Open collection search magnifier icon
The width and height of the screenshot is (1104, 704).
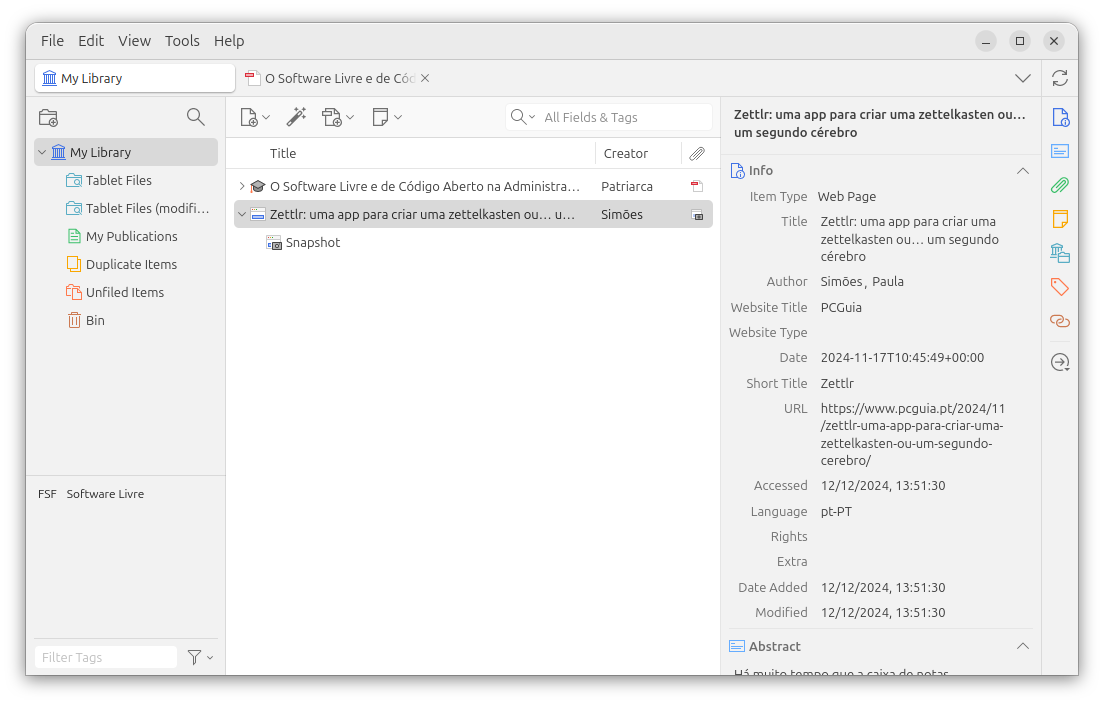(196, 117)
